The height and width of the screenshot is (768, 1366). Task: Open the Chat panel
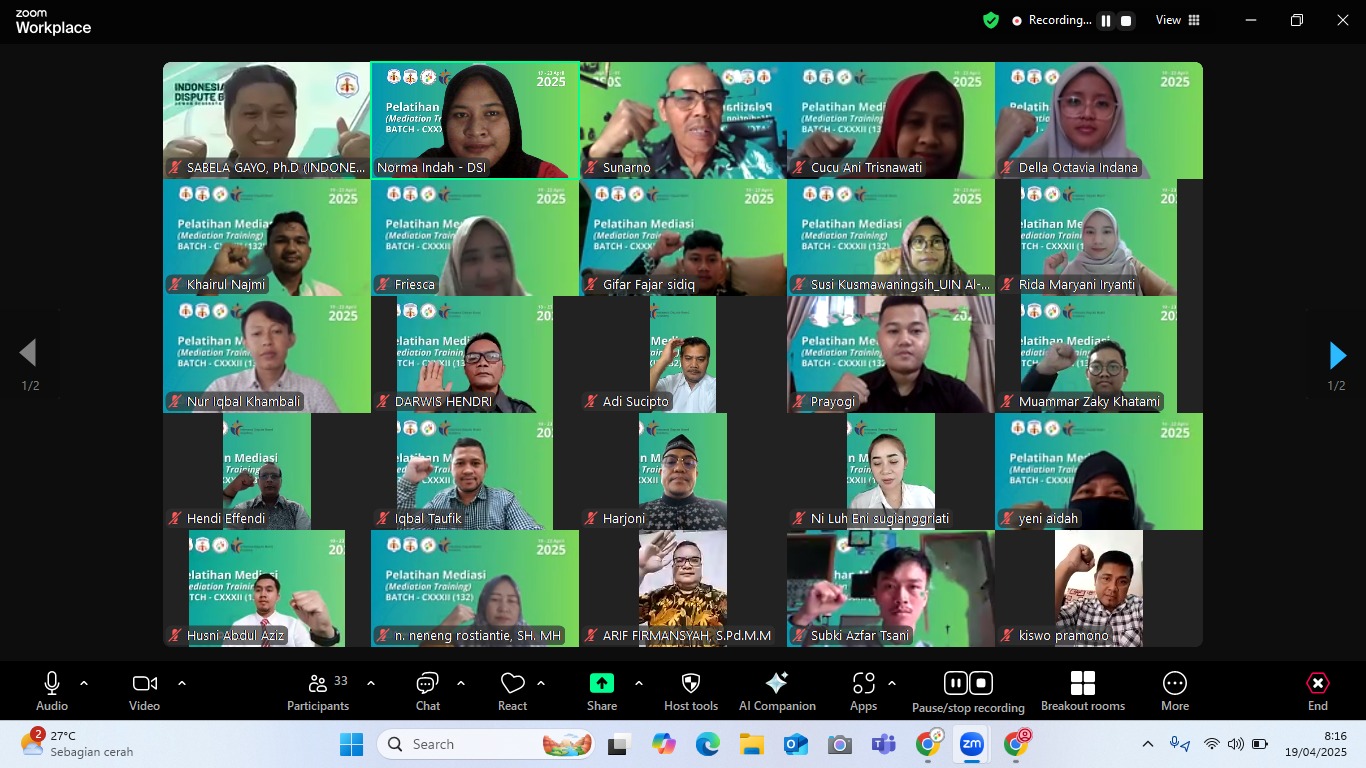427,691
